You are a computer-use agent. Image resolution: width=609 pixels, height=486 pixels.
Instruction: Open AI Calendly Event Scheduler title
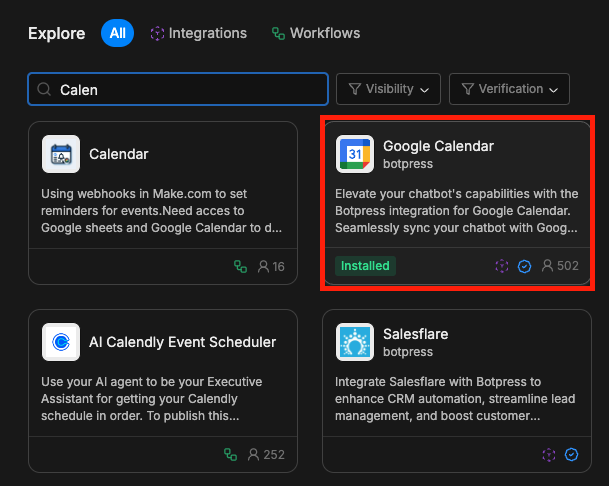[x=183, y=342]
